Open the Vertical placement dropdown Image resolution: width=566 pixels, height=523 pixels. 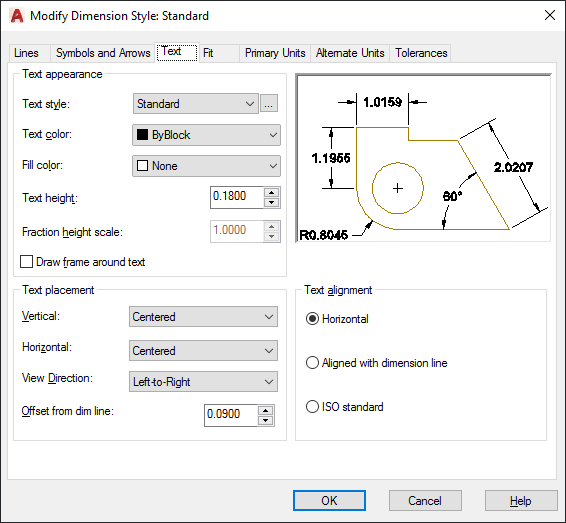[203, 317]
